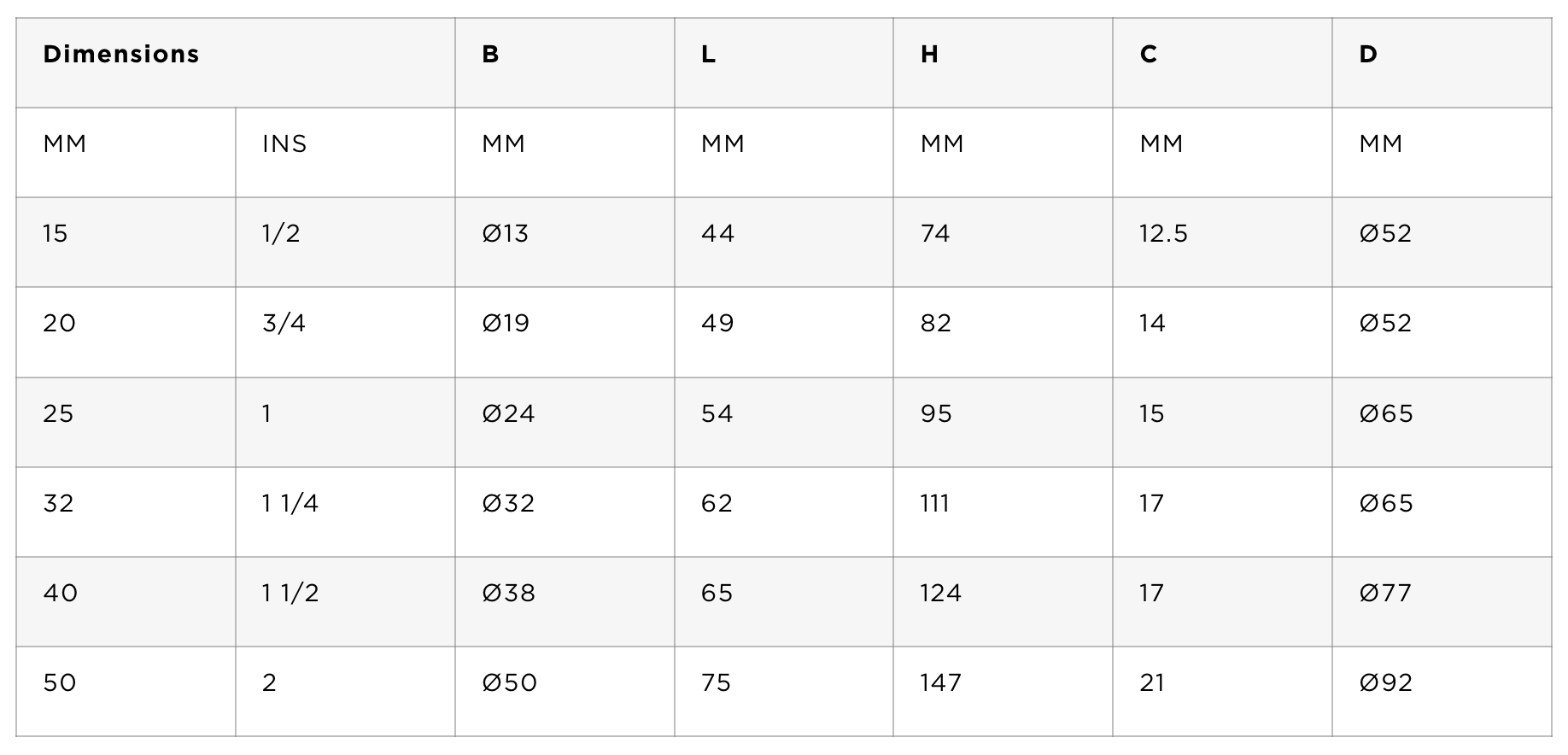Select the 1 1/4 inch size cell
Screen dimensions: 1568x755
pyautogui.click(x=345, y=512)
